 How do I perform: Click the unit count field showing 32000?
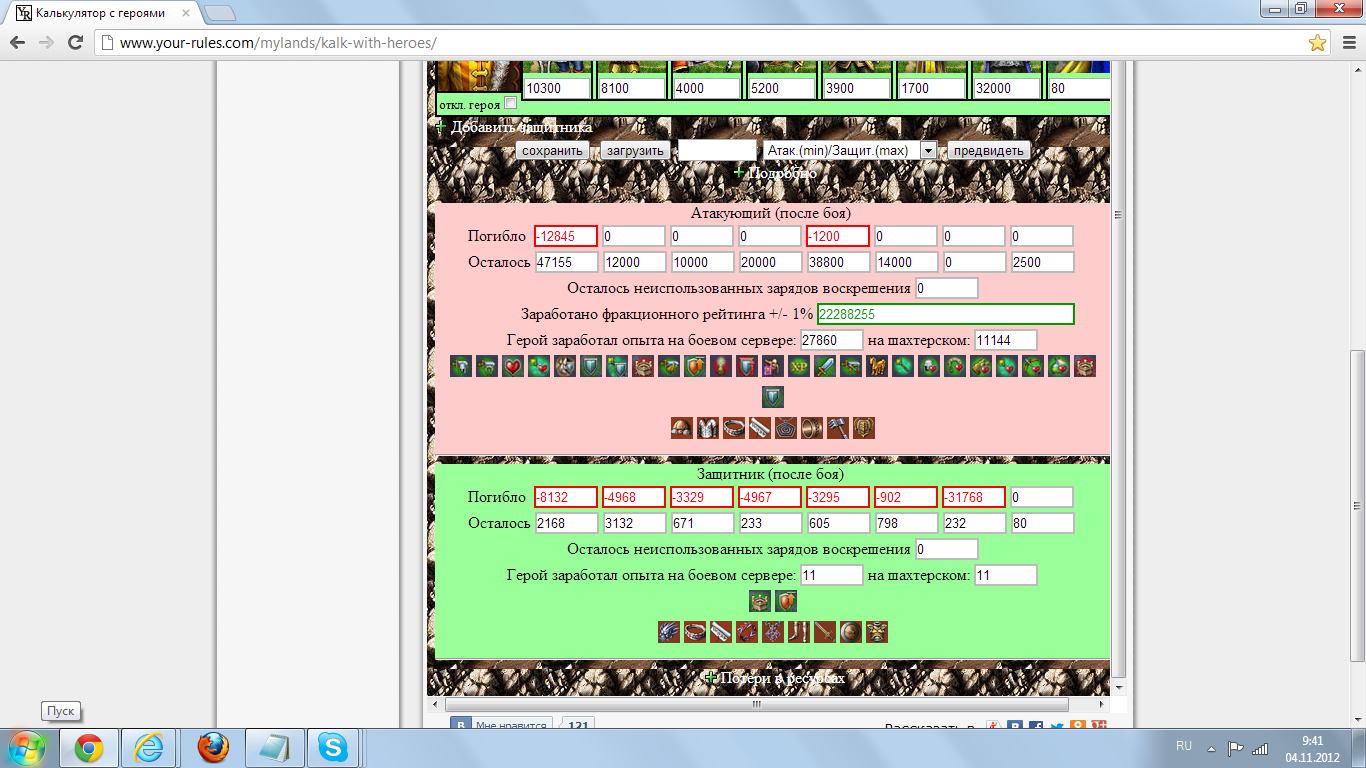point(1005,88)
